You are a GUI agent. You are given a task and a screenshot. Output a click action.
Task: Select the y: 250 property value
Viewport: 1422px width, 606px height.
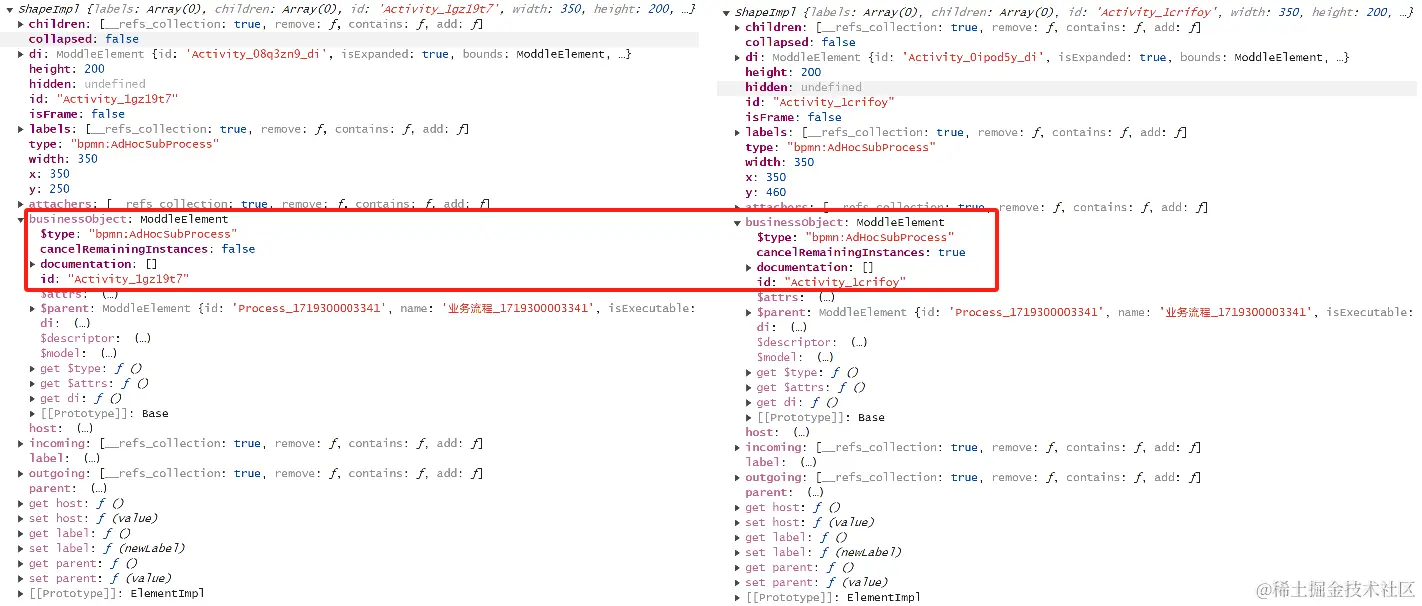tap(59, 189)
